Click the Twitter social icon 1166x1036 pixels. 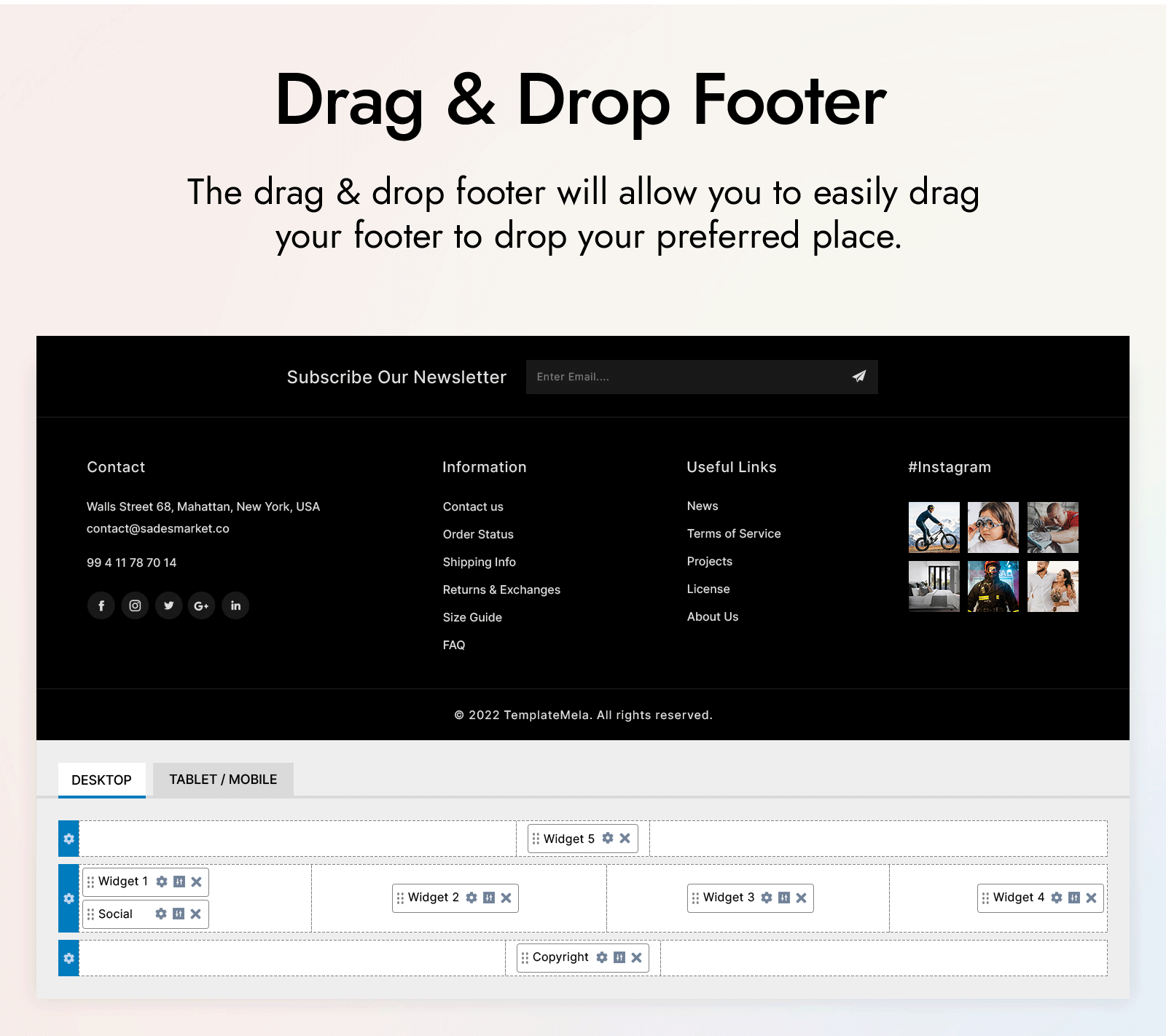point(168,605)
